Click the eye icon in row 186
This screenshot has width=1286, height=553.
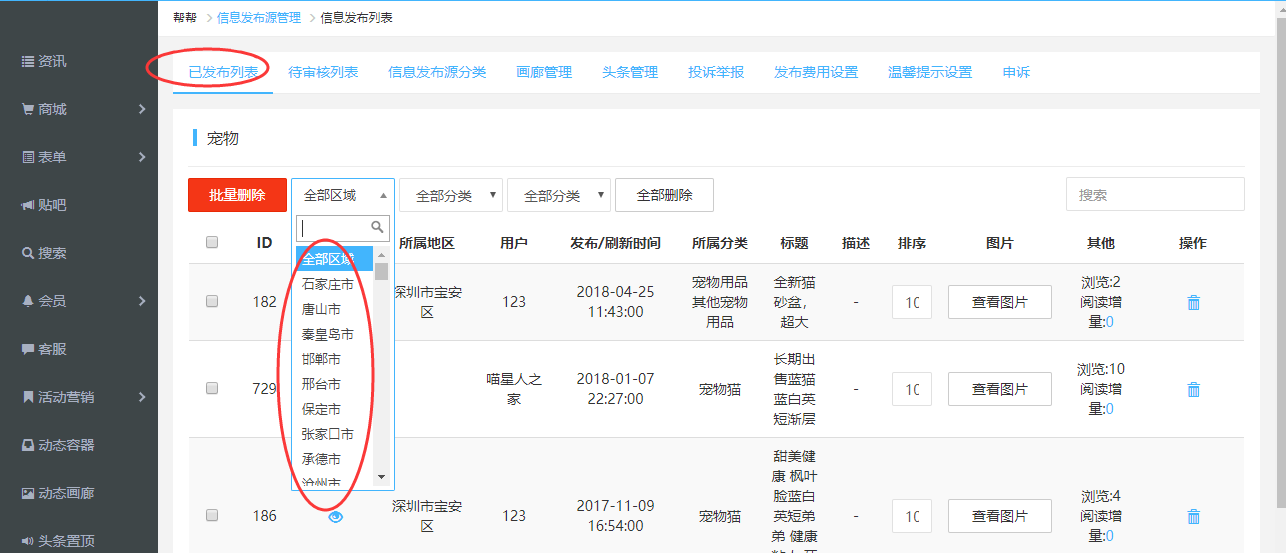[x=335, y=516]
